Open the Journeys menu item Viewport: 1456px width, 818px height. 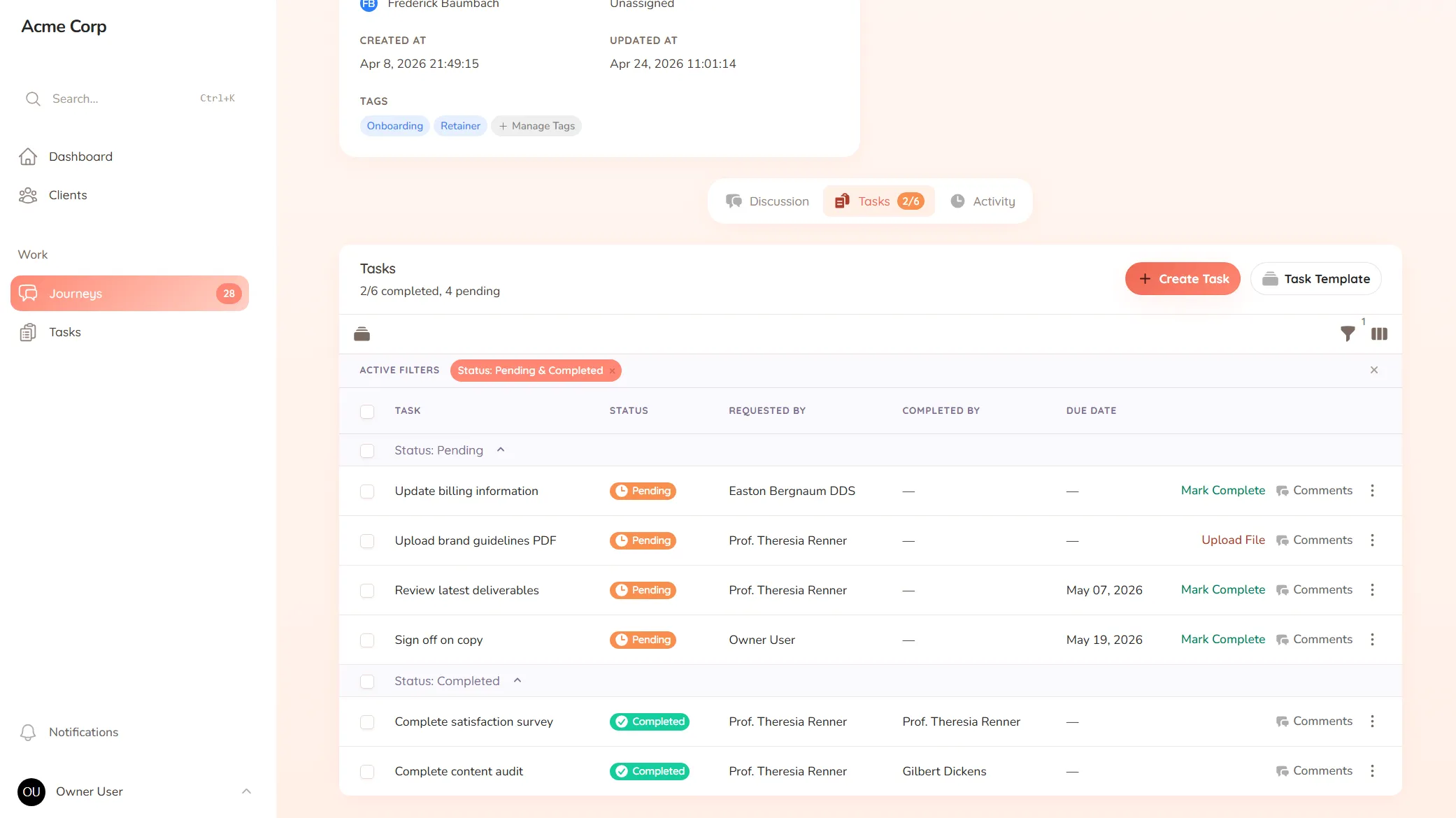click(129, 293)
